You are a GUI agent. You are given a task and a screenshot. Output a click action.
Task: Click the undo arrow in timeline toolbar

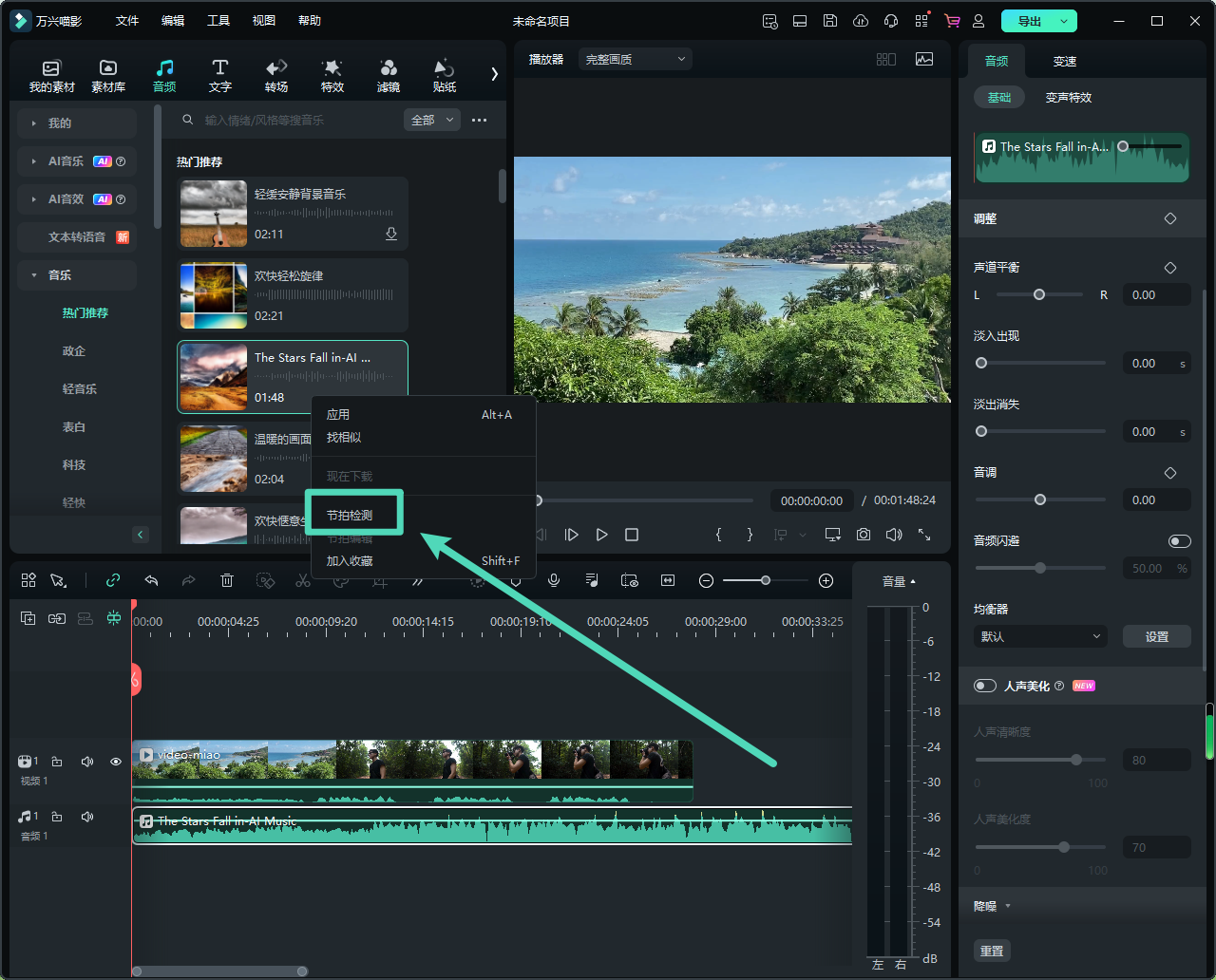click(x=151, y=580)
